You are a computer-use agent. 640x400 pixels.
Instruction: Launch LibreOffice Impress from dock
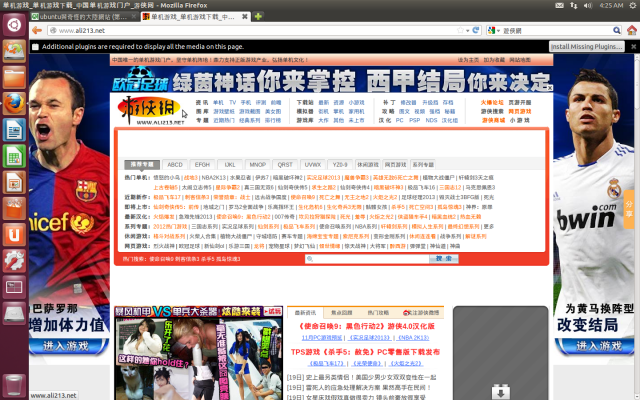14,182
